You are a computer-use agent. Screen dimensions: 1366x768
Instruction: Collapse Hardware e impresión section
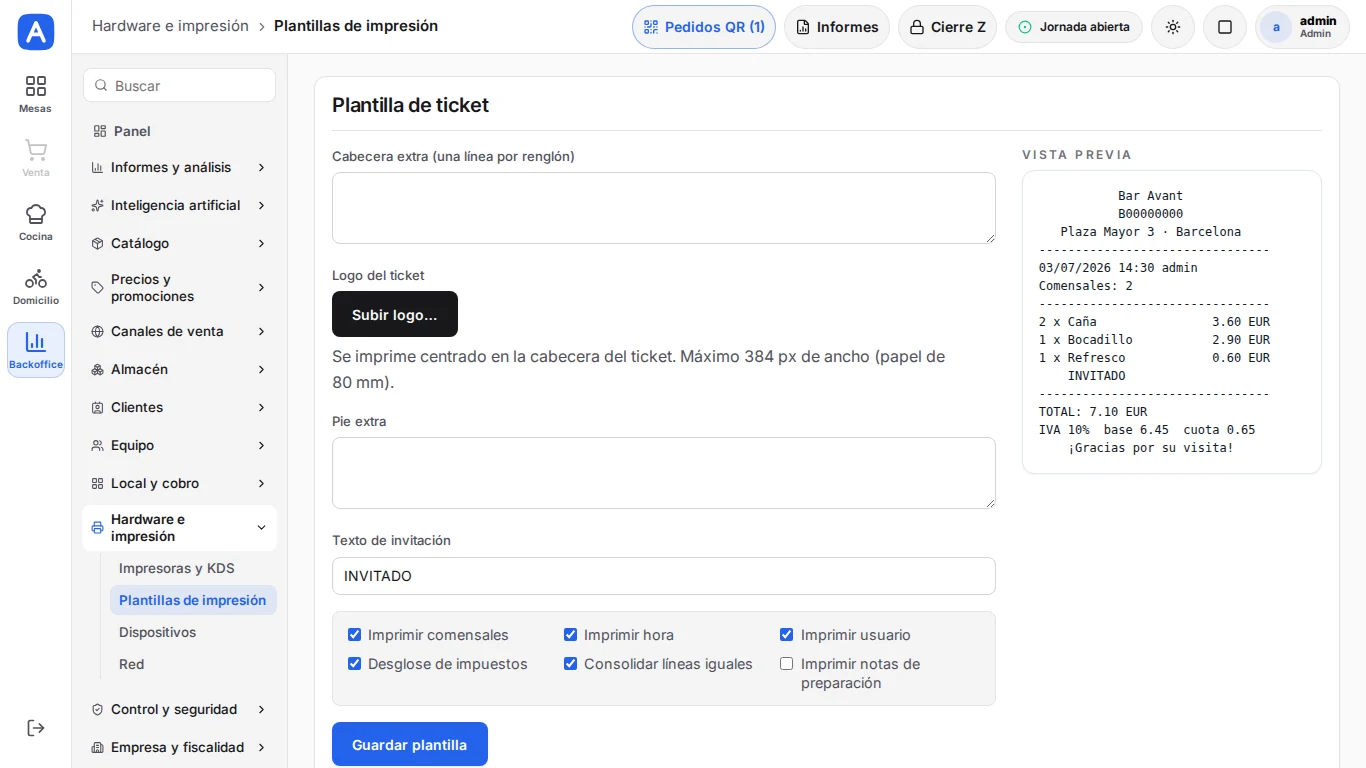179,528
